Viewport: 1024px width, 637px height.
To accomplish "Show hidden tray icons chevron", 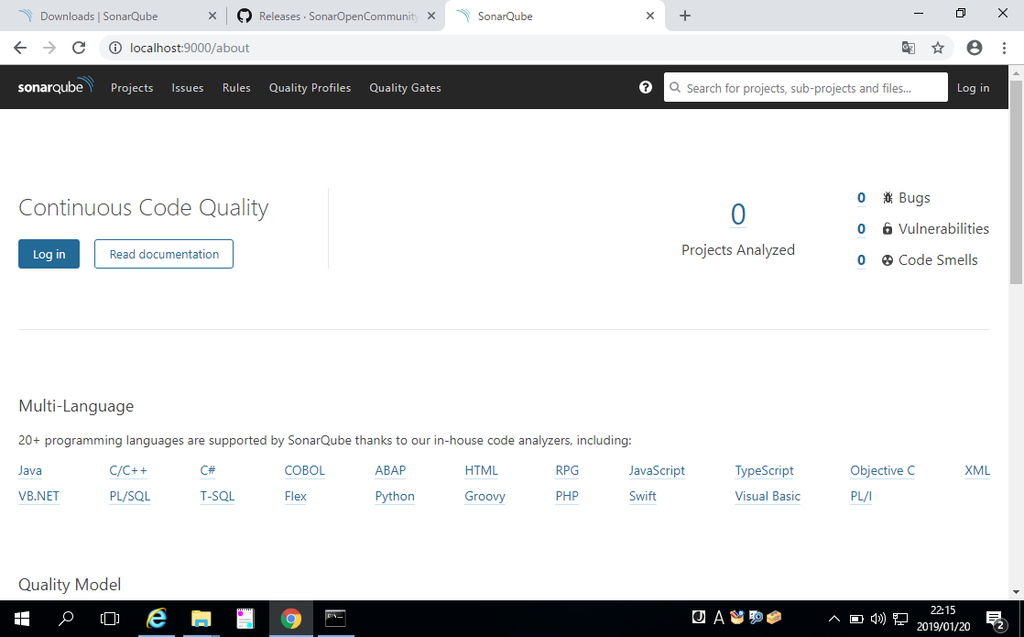I will [834, 619].
